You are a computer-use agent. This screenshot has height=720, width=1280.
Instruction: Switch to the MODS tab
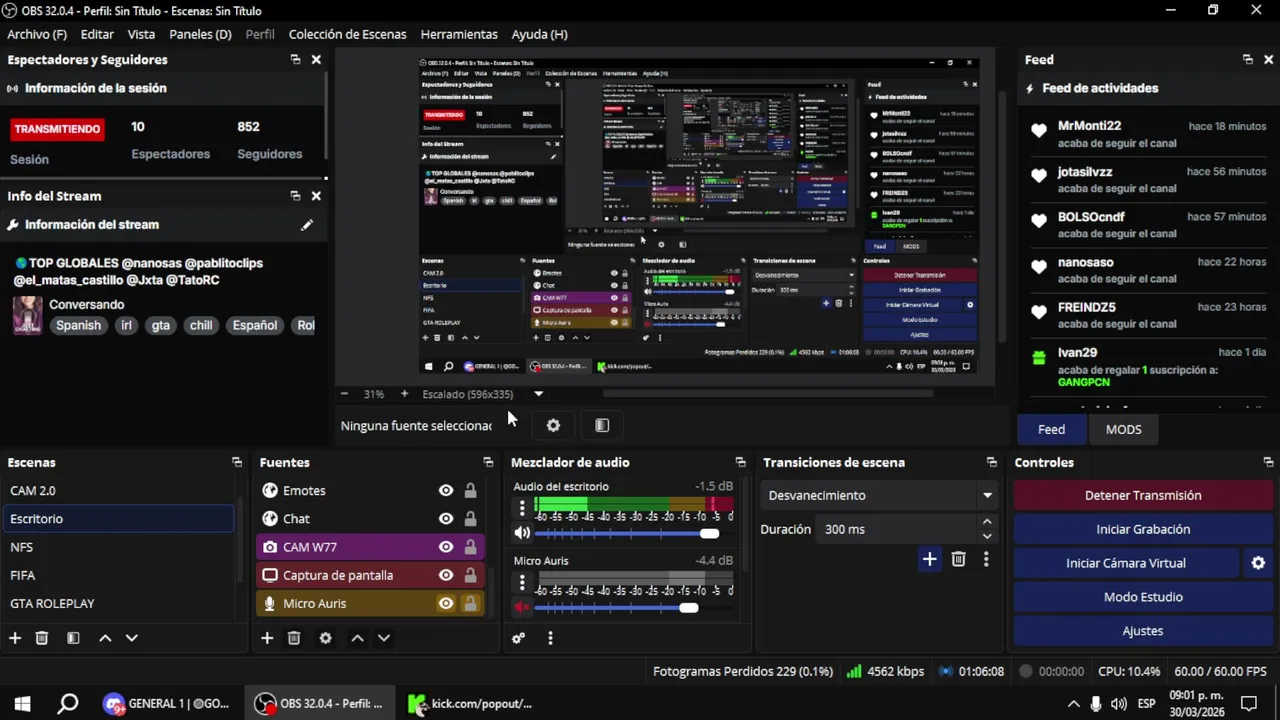tap(1123, 429)
